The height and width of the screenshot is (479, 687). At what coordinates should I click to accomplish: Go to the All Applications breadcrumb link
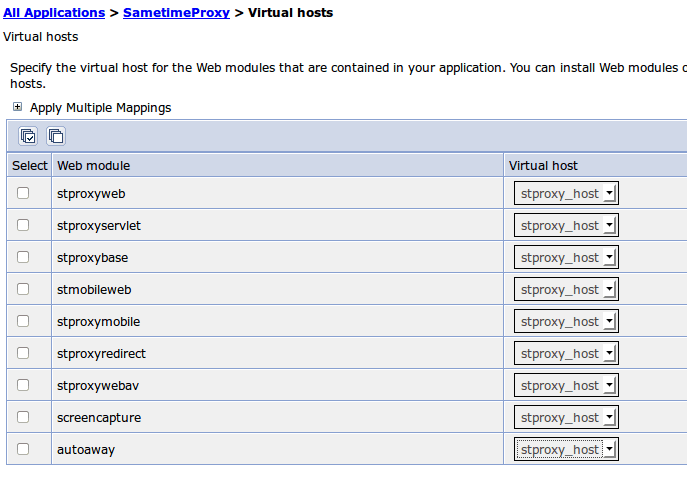tap(54, 13)
